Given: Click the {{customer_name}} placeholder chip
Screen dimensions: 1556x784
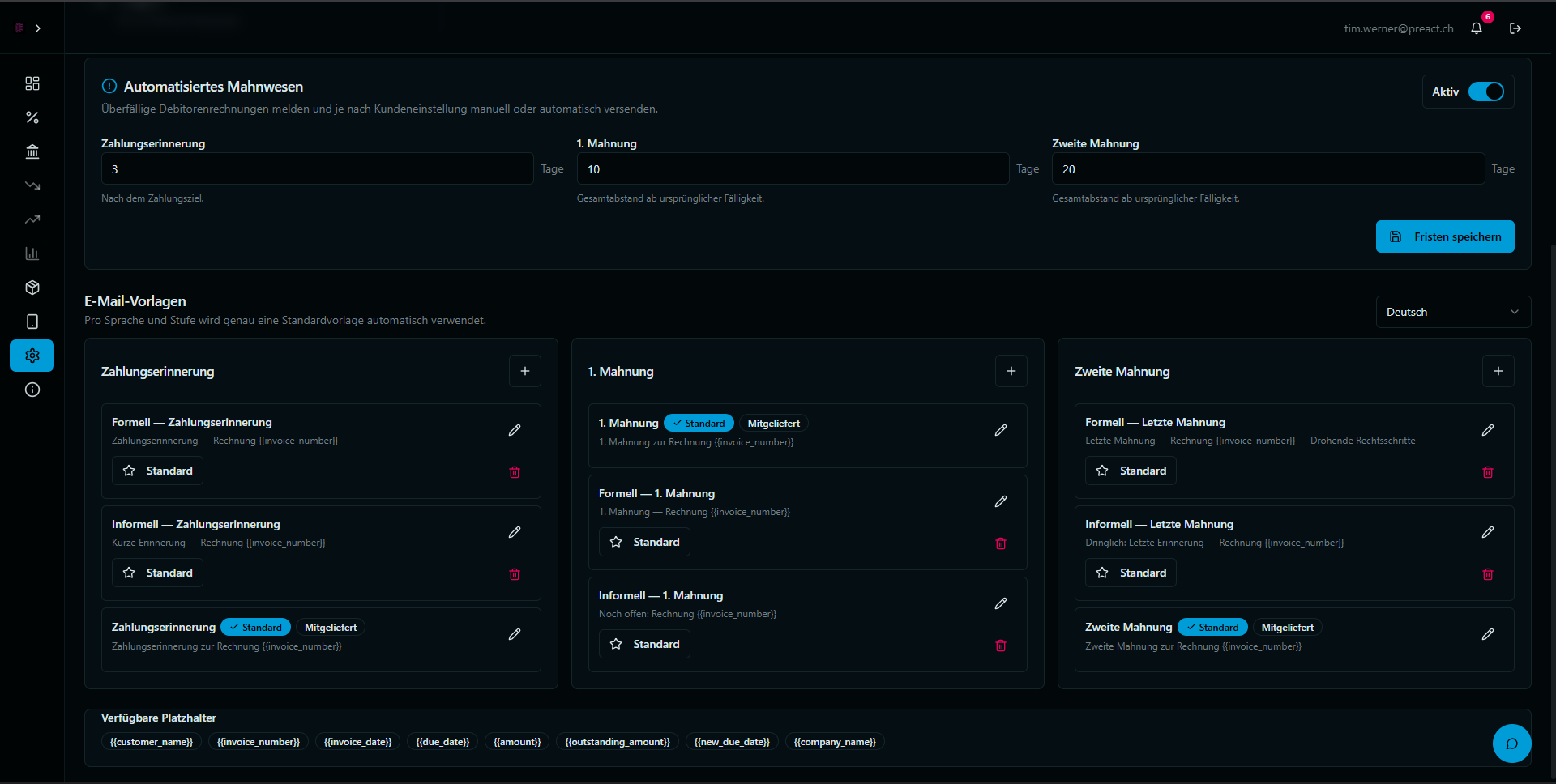Looking at the screenshot, I should (x=152, y=742).
